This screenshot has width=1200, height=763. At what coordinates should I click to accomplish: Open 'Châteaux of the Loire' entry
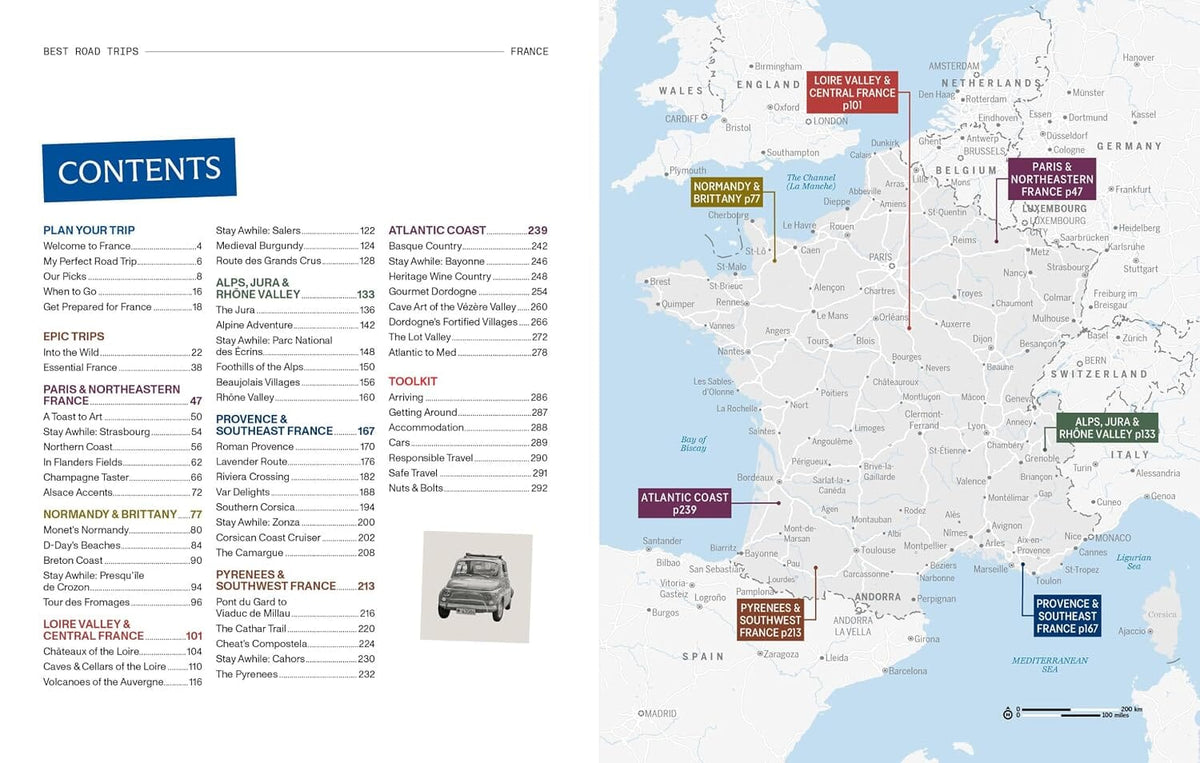[123, 652]
